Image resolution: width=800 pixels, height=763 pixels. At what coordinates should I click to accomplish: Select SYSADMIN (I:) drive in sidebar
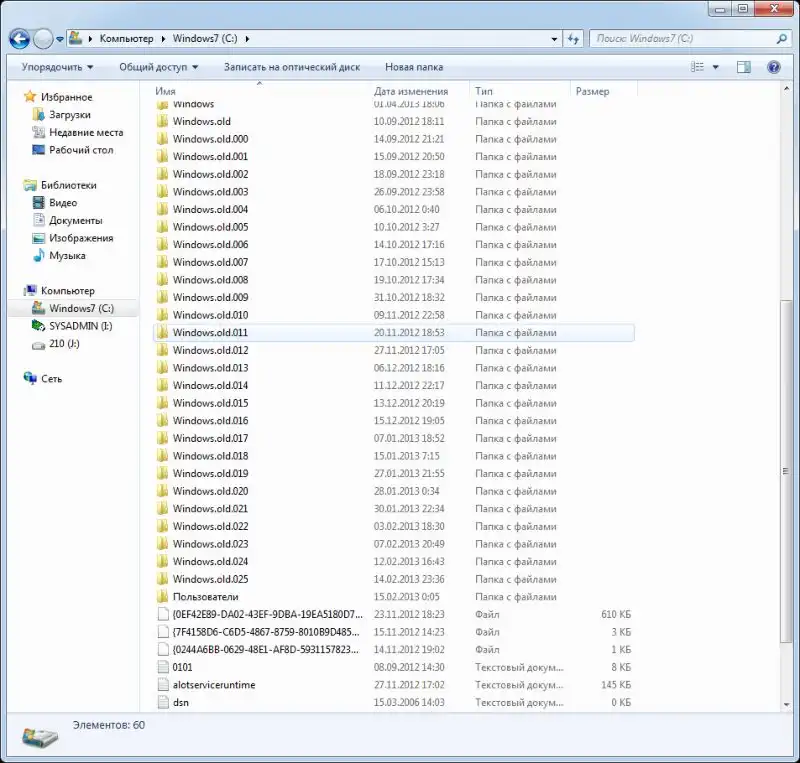click(x=80, y=326)
